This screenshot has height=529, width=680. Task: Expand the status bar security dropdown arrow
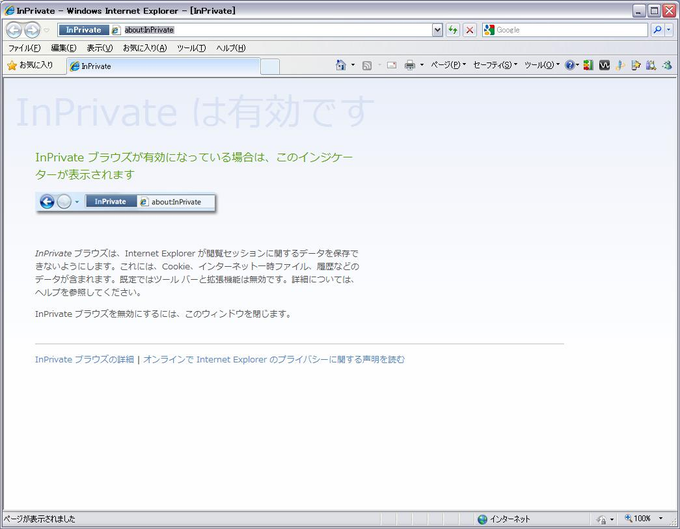pyautogui.click(x=612, y=519)
